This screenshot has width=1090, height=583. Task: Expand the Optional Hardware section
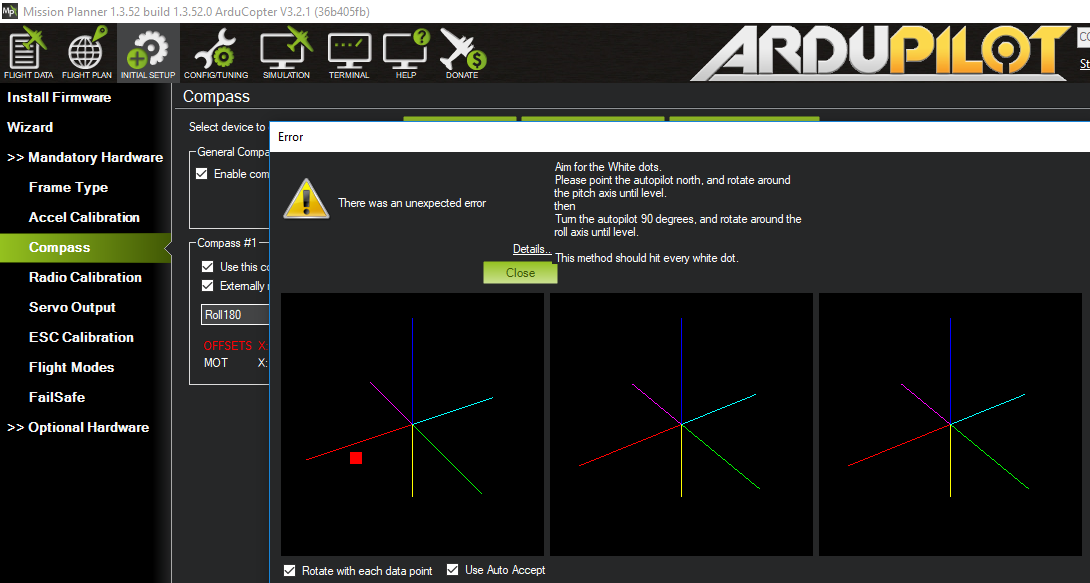(x=78, y=427)
